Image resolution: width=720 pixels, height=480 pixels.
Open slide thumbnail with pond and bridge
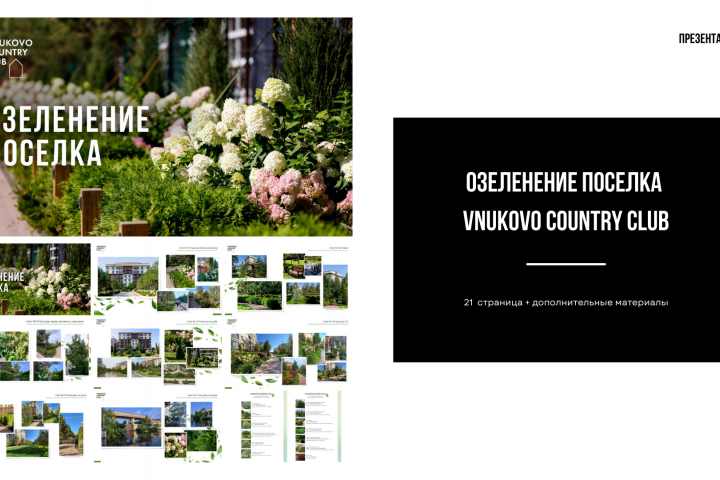click(x=158, y=427)
